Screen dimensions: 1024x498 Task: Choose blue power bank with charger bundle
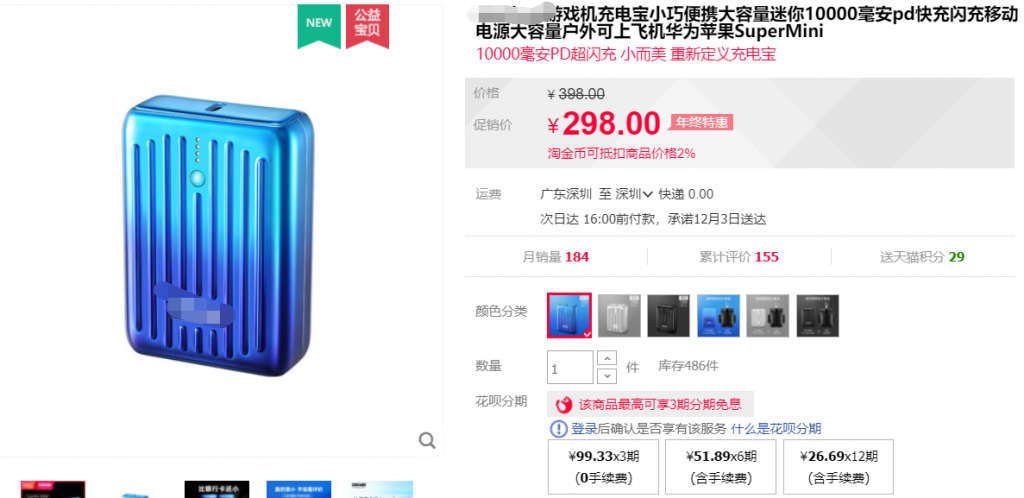[x=718, y=316]
